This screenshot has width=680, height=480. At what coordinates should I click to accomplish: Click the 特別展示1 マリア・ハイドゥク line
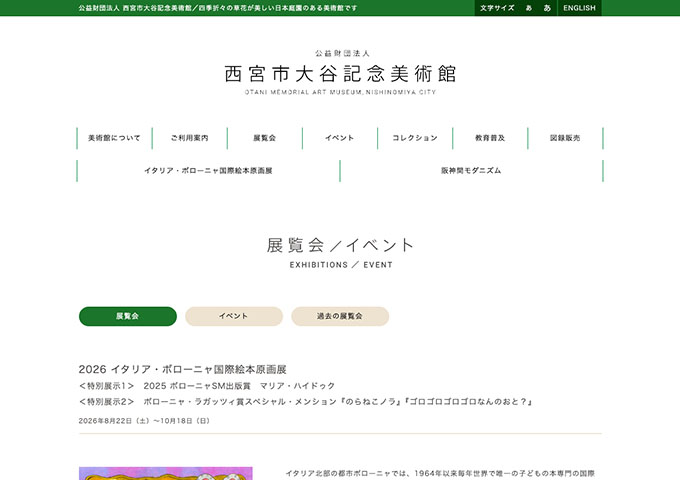[207, 386]
